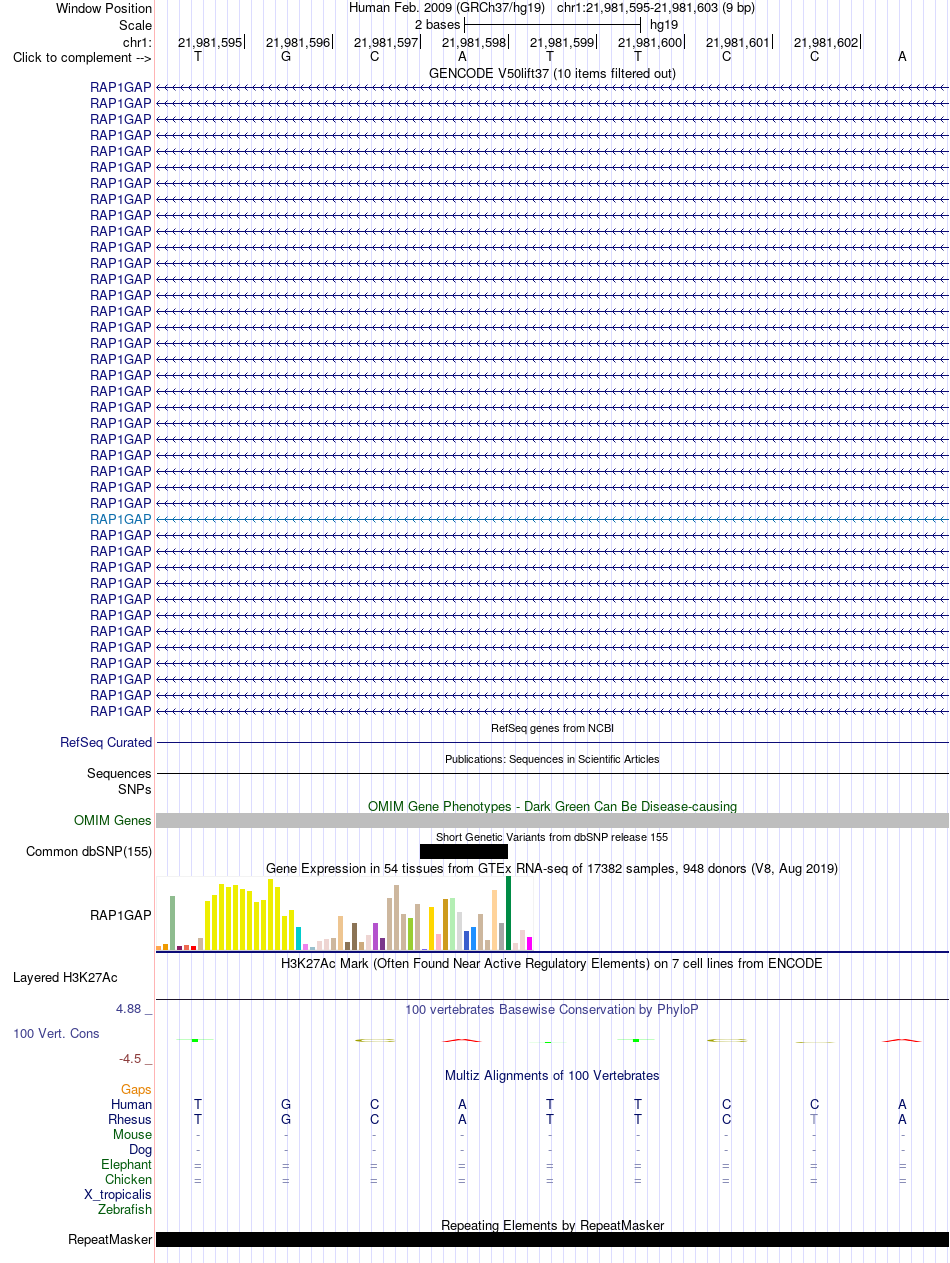Select the Scale track label
The width and height of the screenshot is (950, 1263).
pyautogui.click(x=135, y=24)
